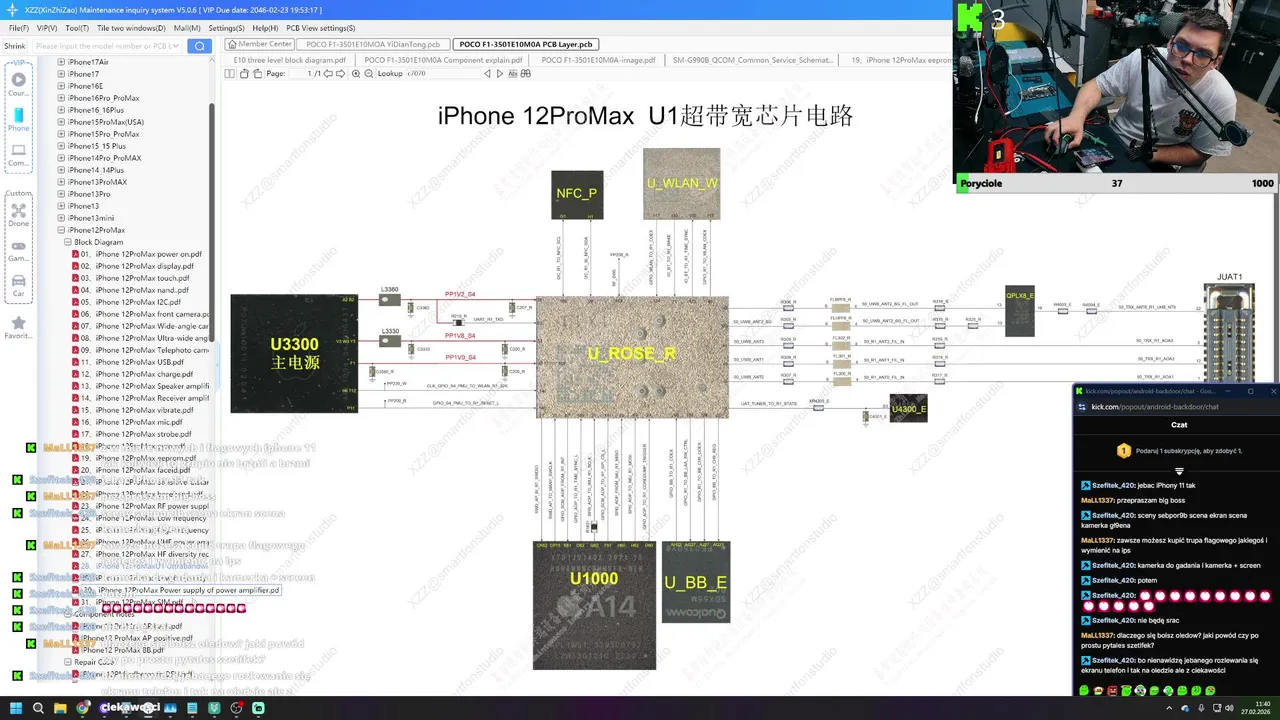Collapse iPhone12ProMax tree node

61,230
